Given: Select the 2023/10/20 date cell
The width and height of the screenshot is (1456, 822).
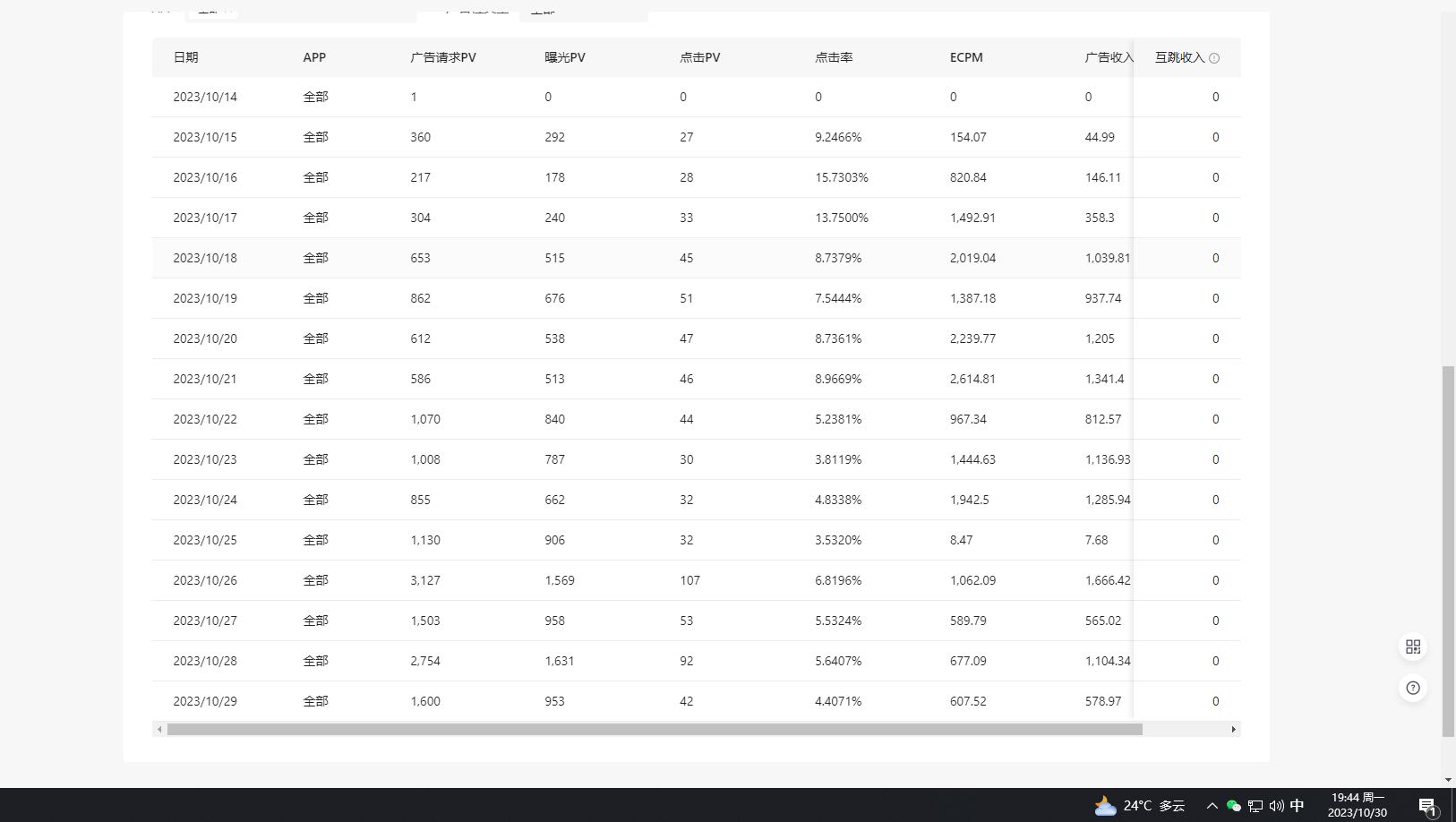Looking at the screenshot, I should pyautogui.click(x=205, y=338).
